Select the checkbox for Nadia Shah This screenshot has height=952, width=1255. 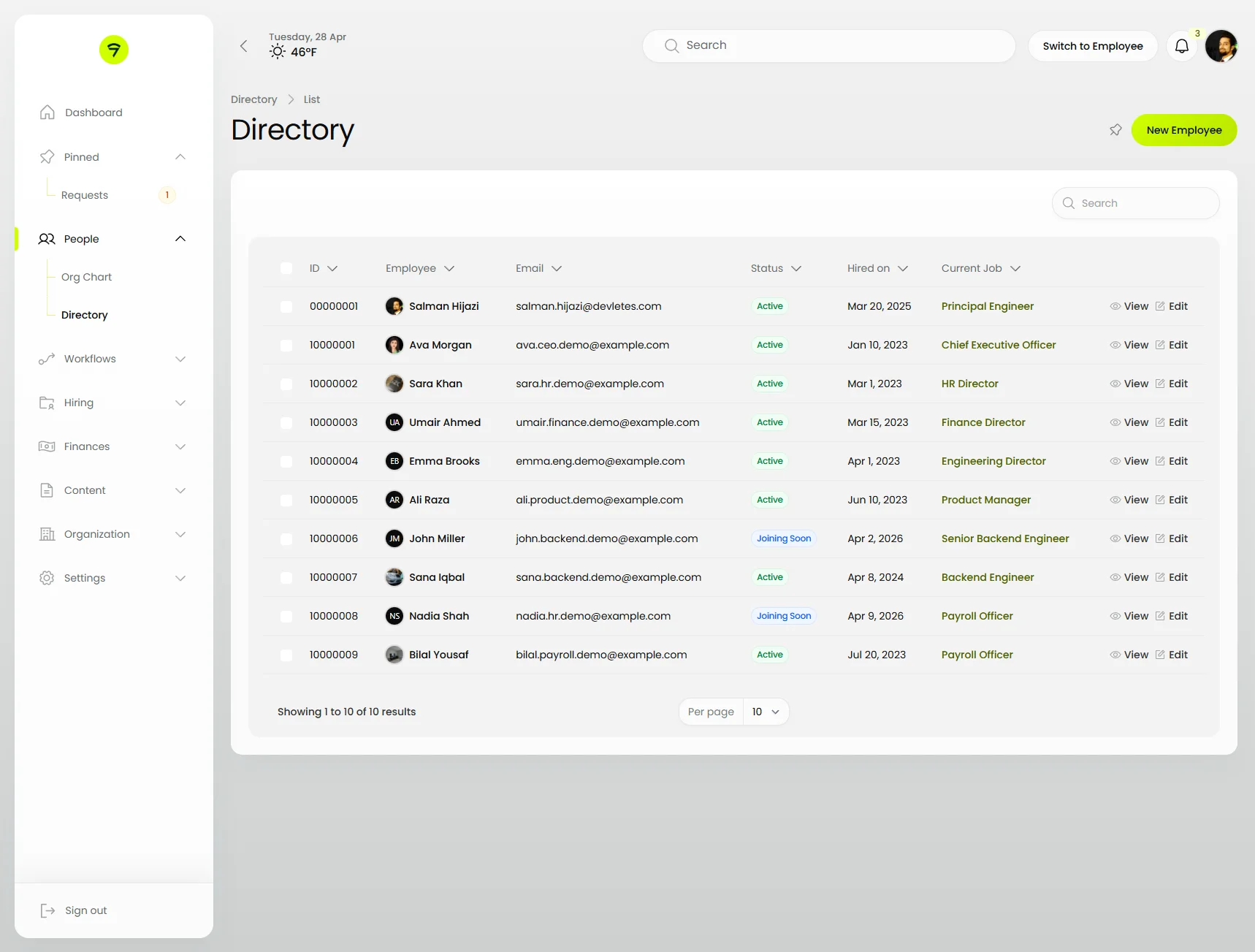tap(286, 616)
